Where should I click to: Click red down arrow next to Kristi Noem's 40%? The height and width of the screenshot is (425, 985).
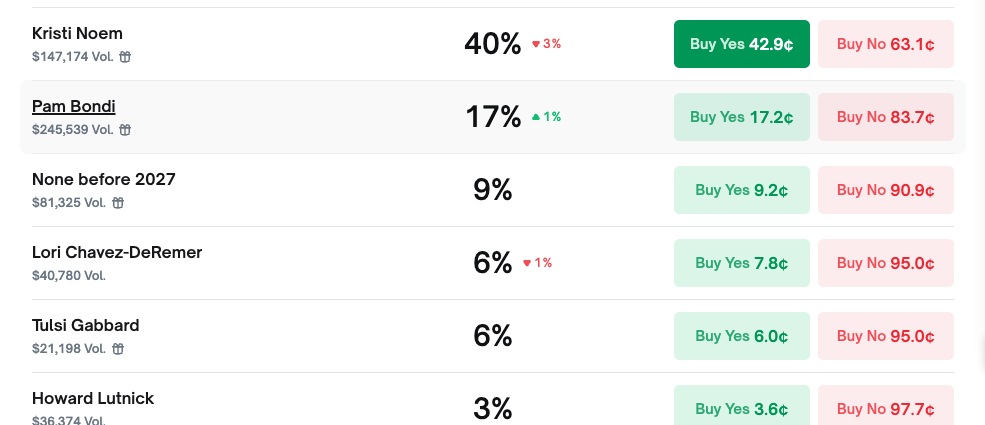click(x=536, y=44)
